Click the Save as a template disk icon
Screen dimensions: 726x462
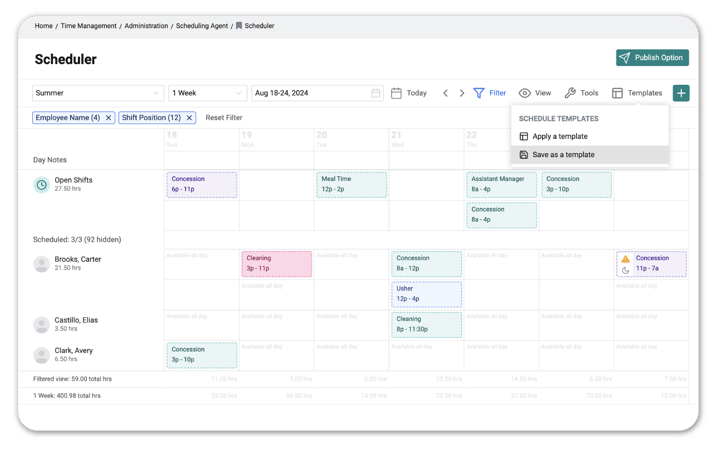(524, 155)
